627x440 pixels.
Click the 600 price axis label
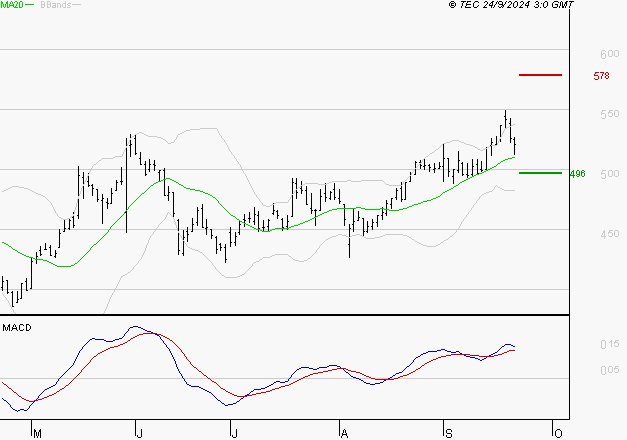pos(610,54)
